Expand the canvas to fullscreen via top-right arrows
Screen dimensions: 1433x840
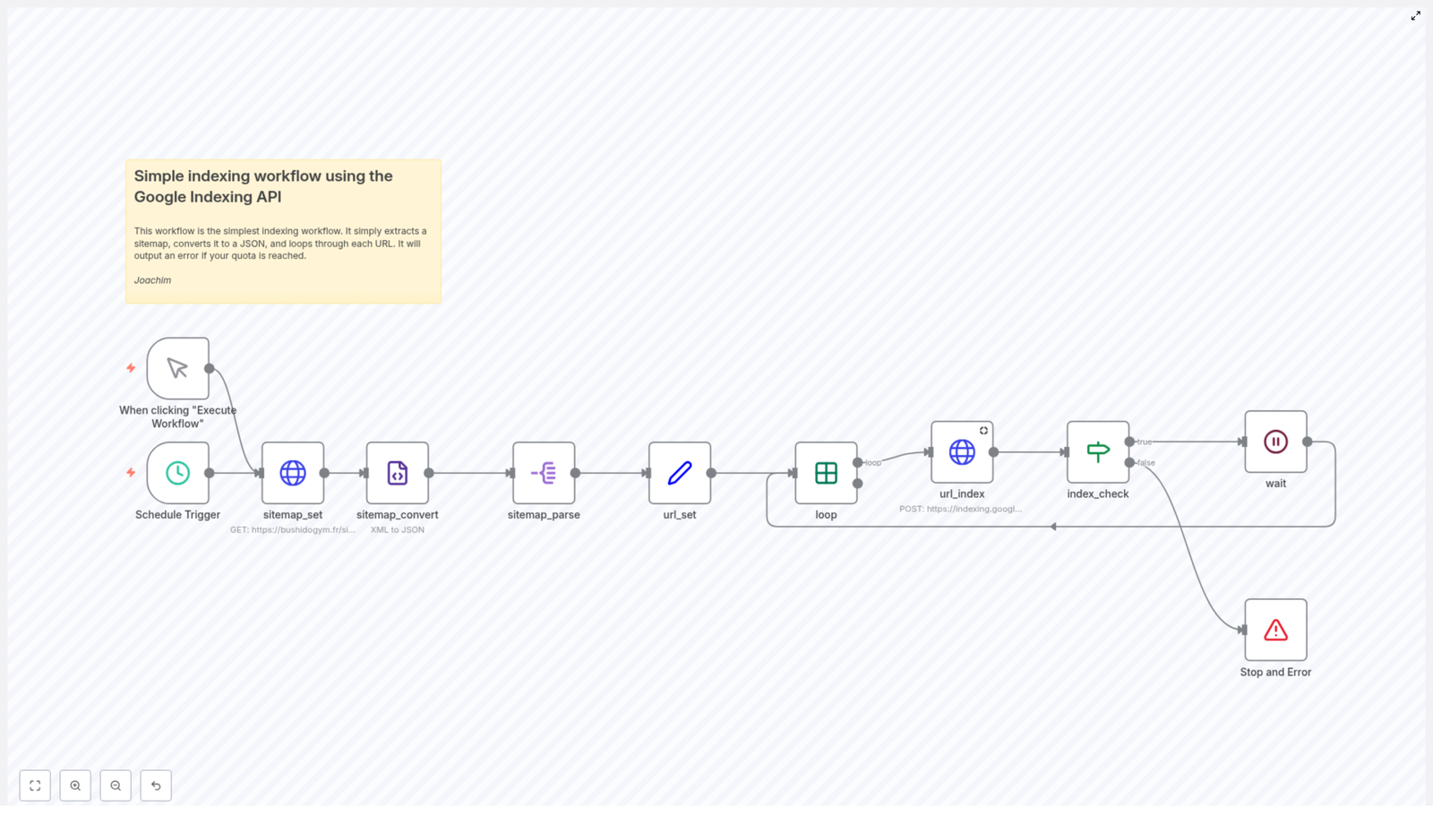click(x=1416, y=15)
